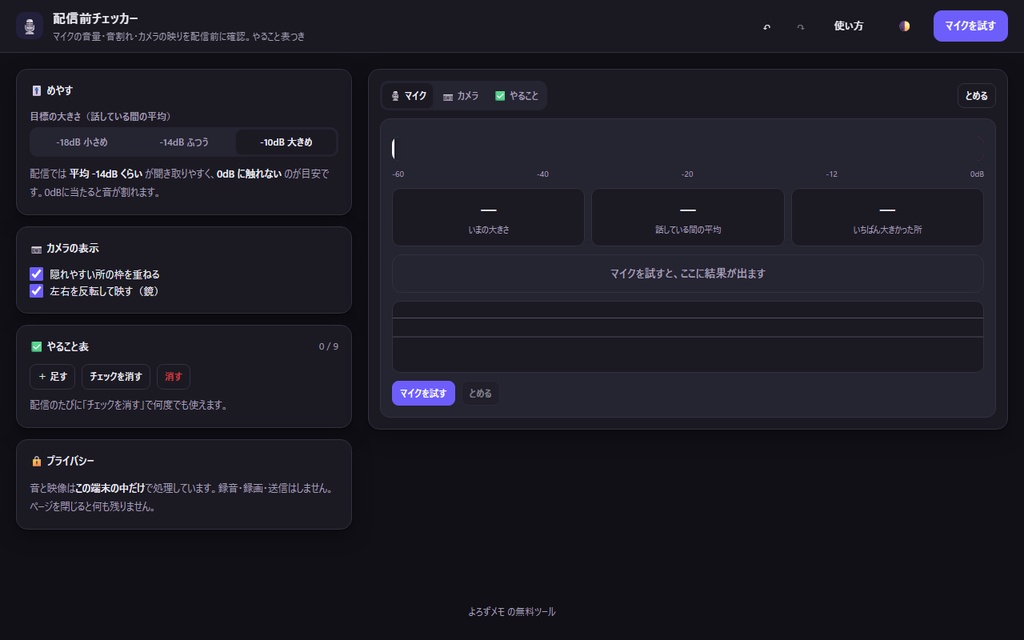
Task: Switch to the カメラ tab
Action: pyautogui.click(x=461, y=96)
